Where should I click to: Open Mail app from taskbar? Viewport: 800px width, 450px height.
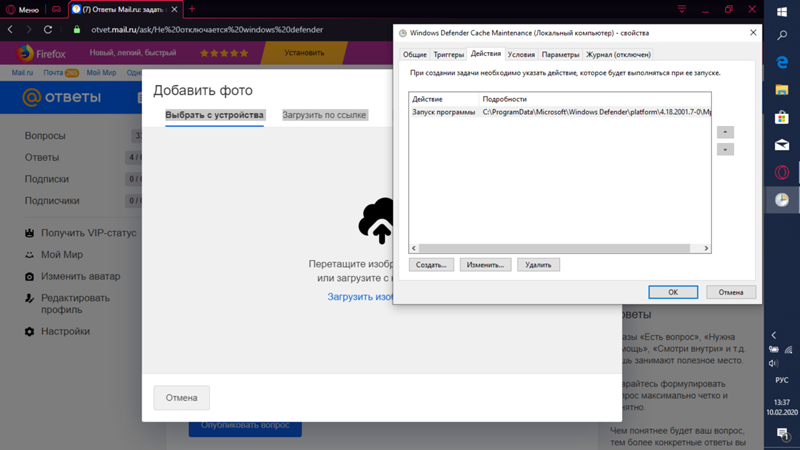pos(782,145)
